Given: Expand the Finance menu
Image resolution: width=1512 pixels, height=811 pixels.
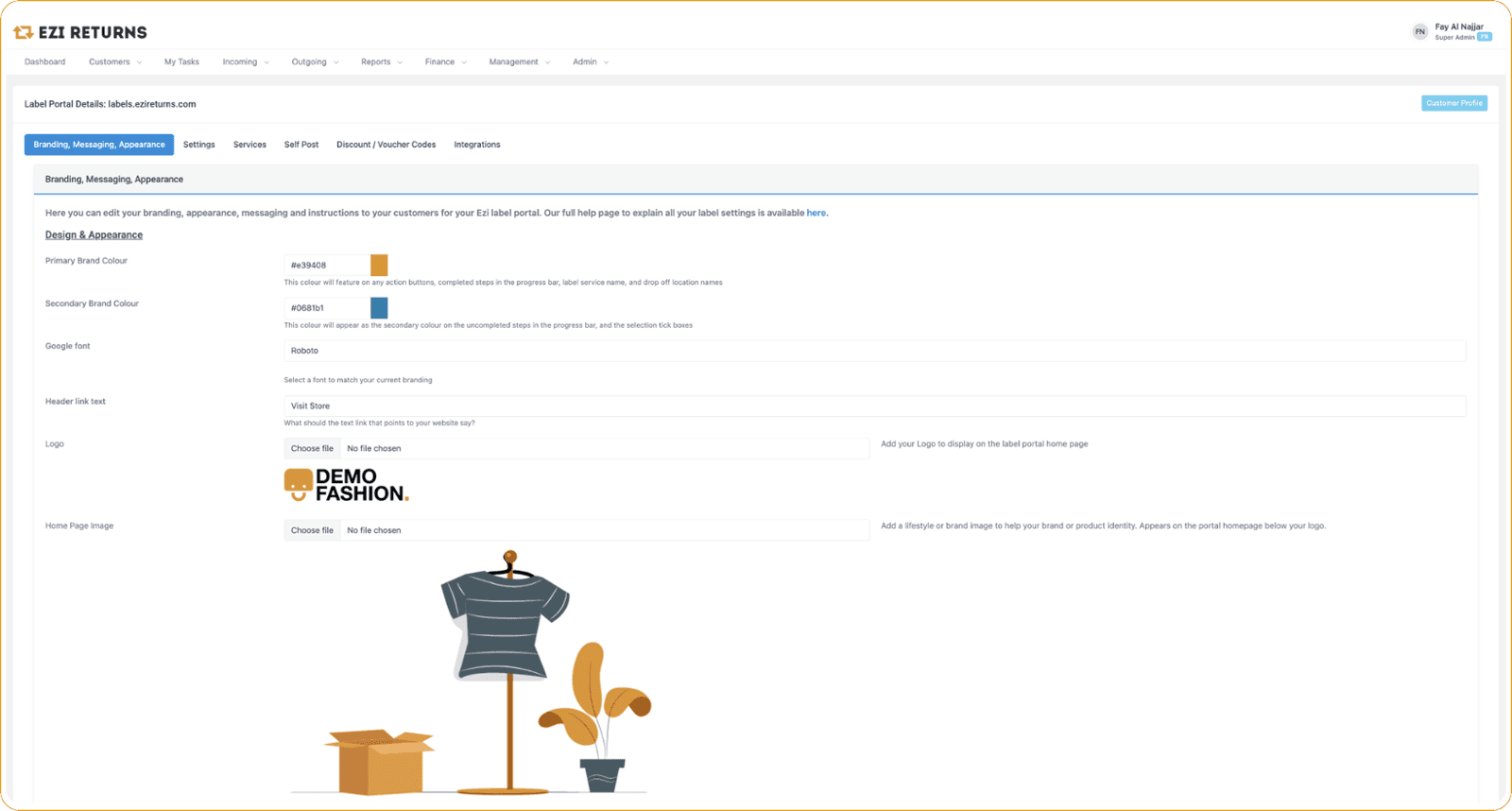Looking at the screenshot, I should [445, 62].
